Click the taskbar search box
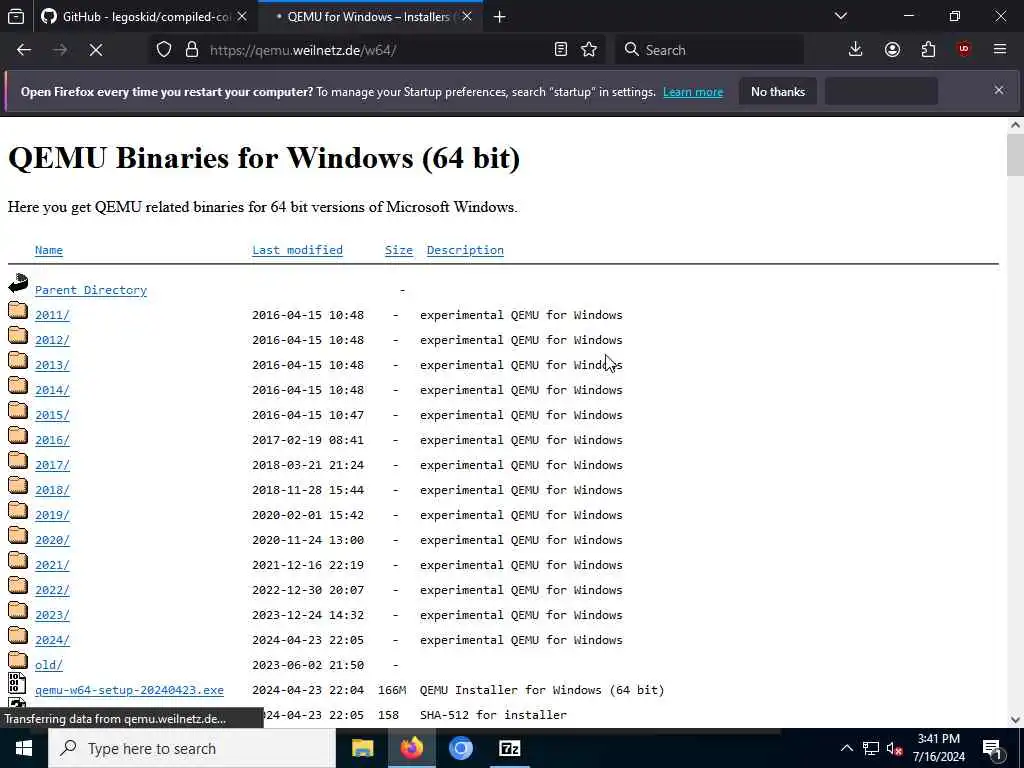The height and width of the screenshot is (768, 1024). coord(192,748)
